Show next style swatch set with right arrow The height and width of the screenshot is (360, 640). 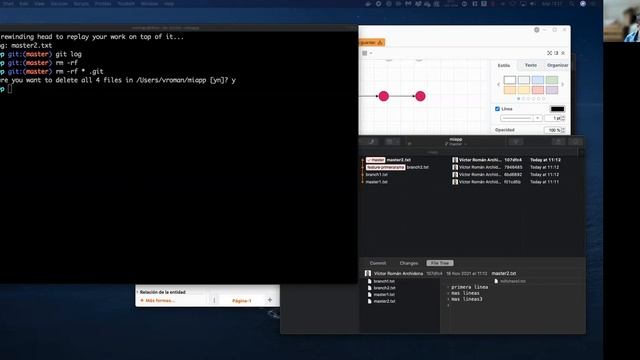point(563,84)
